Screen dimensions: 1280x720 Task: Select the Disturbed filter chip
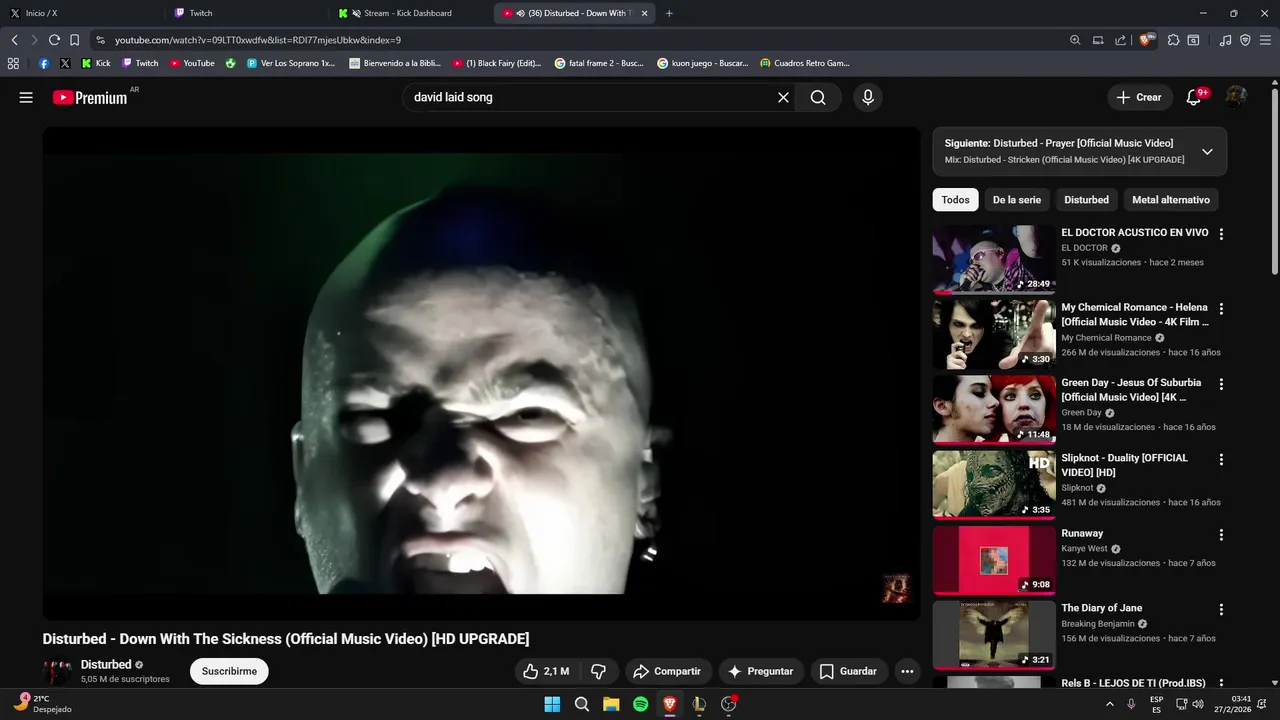pyautogui.click(x=1086, y=200)
